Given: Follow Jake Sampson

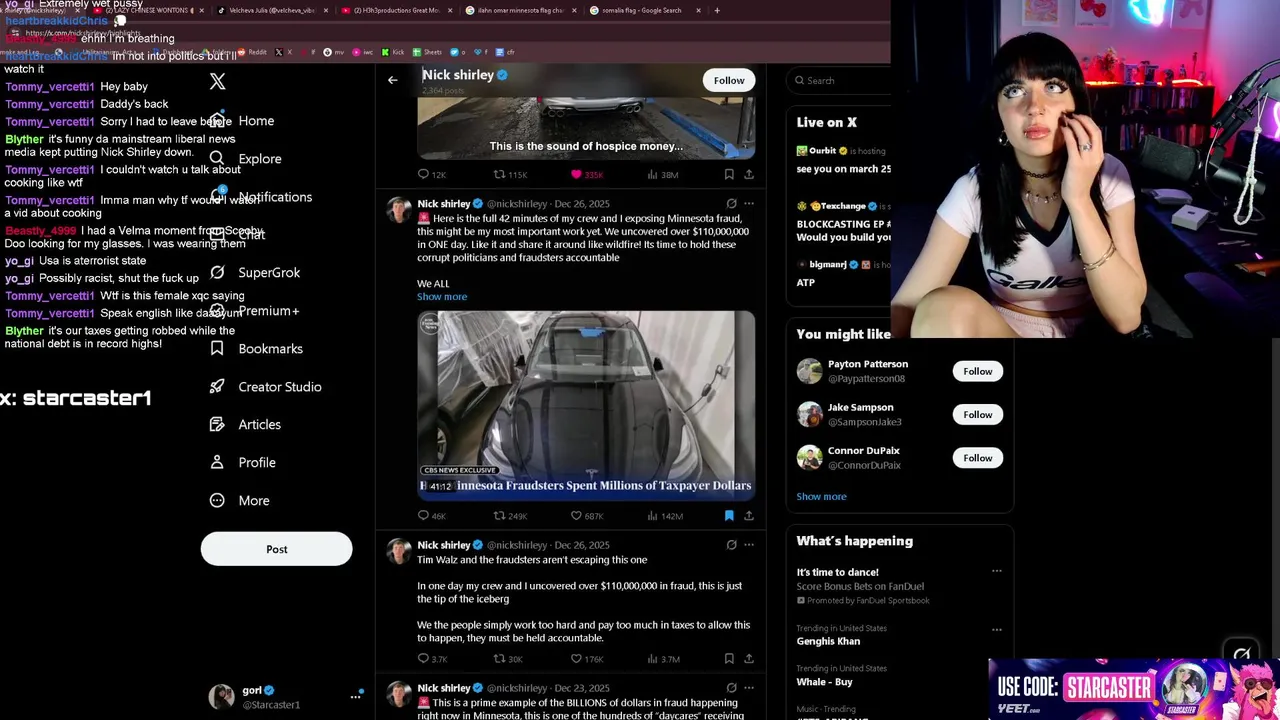Looking at the screenshot, I should click(978, 415).
